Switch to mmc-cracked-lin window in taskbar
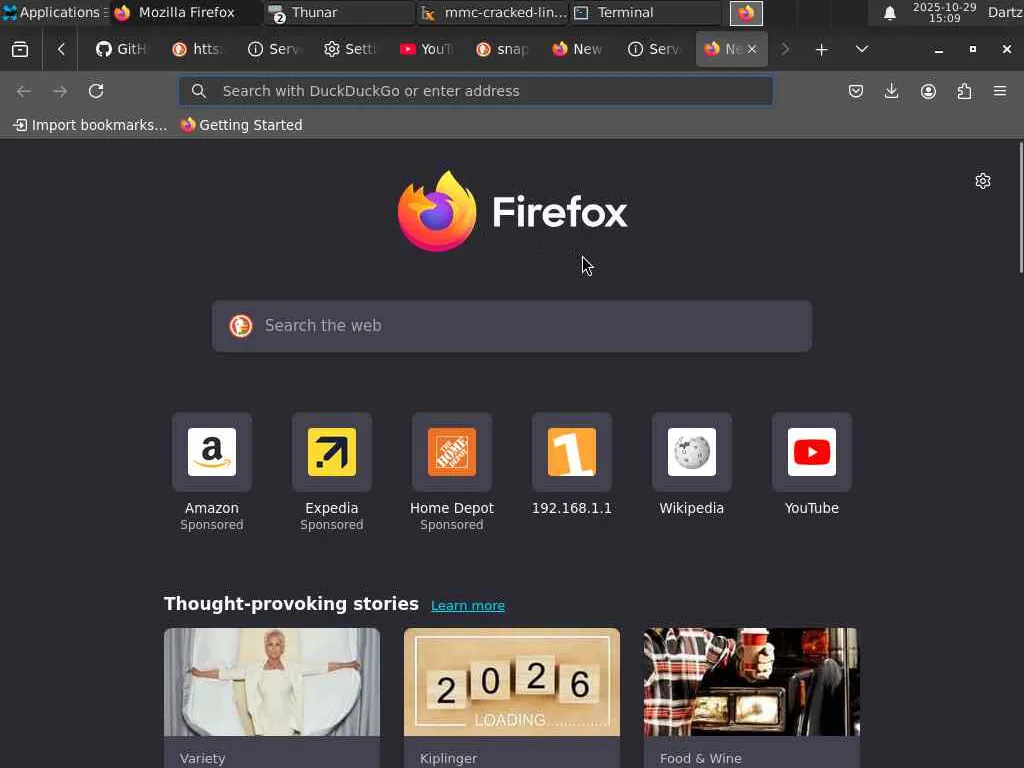The width and height of the screenshot is (1024, 768). [x=492, y=12]
